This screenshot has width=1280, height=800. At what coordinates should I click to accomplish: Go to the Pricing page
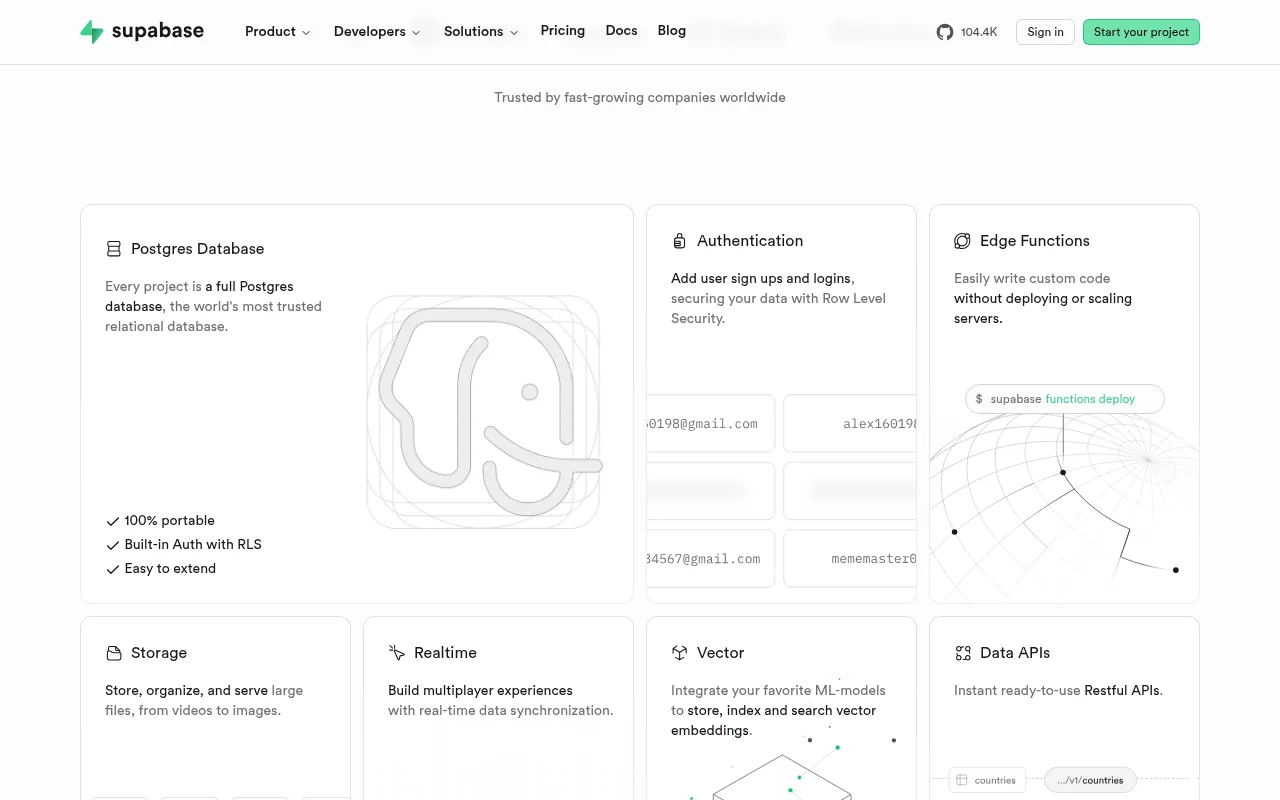pos(563,31)
